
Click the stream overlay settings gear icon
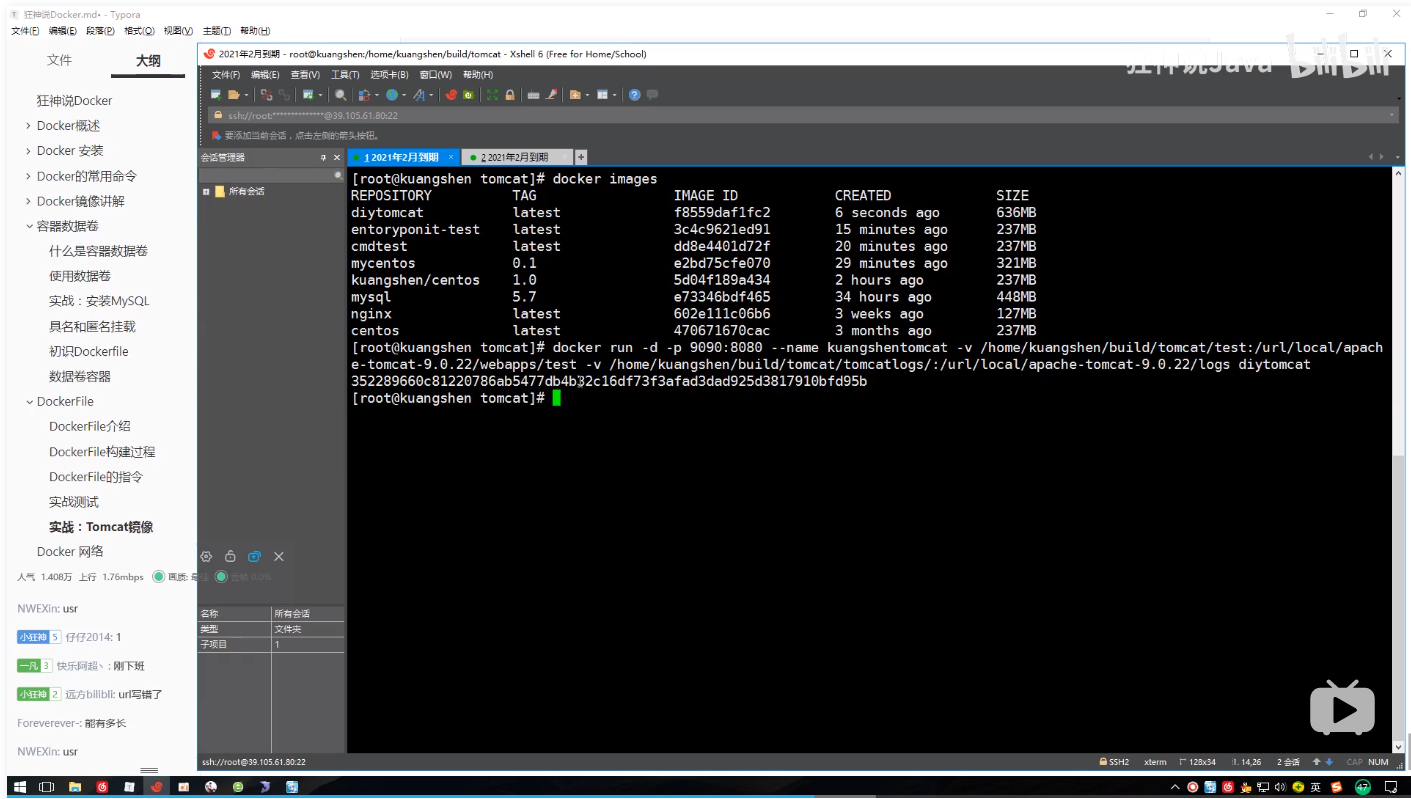(x=207, y=556)
